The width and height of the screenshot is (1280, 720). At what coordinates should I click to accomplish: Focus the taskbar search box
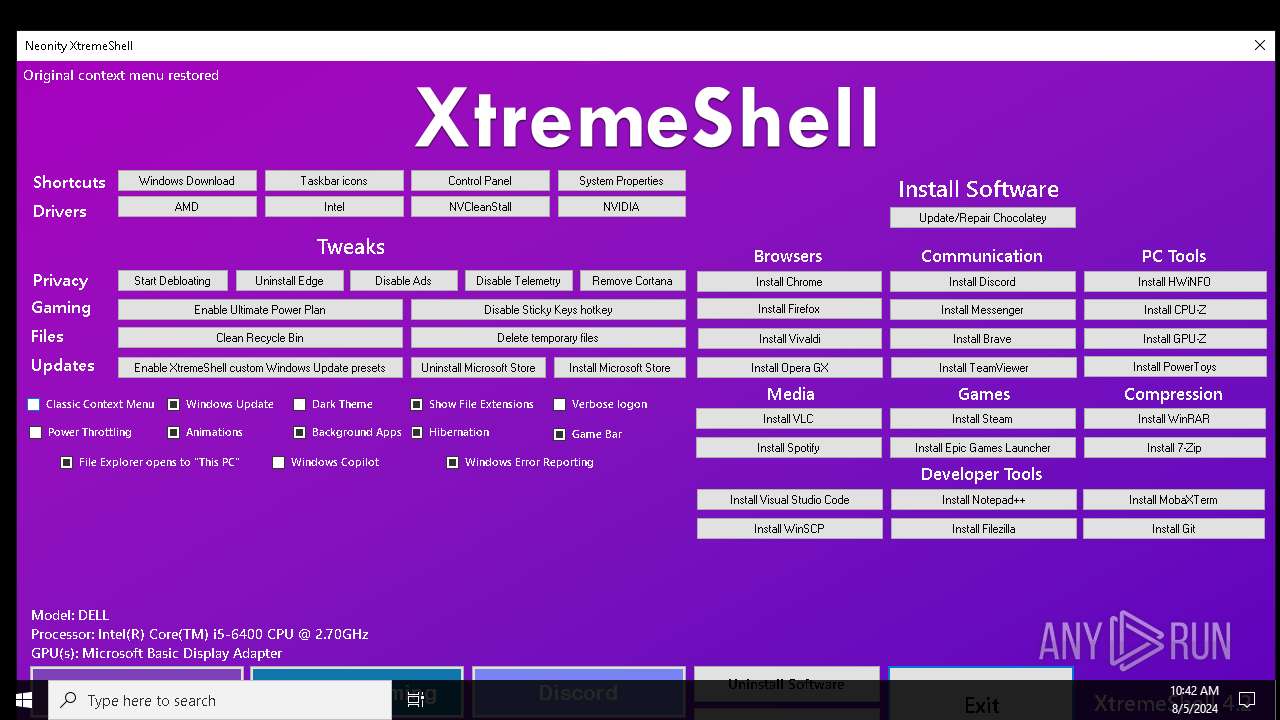[x=219, y=700]
